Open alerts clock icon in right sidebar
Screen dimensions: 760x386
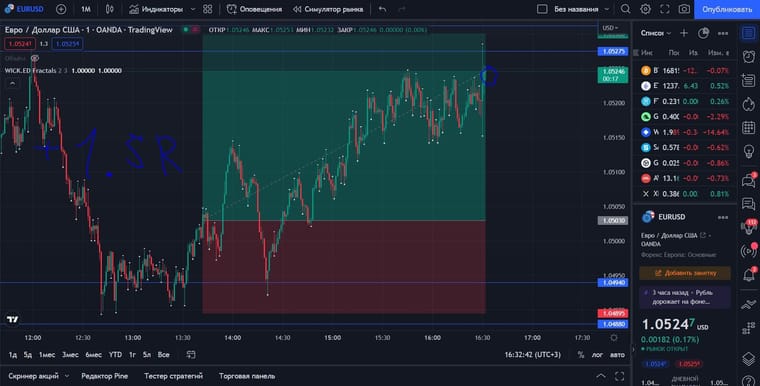[749, 56]
